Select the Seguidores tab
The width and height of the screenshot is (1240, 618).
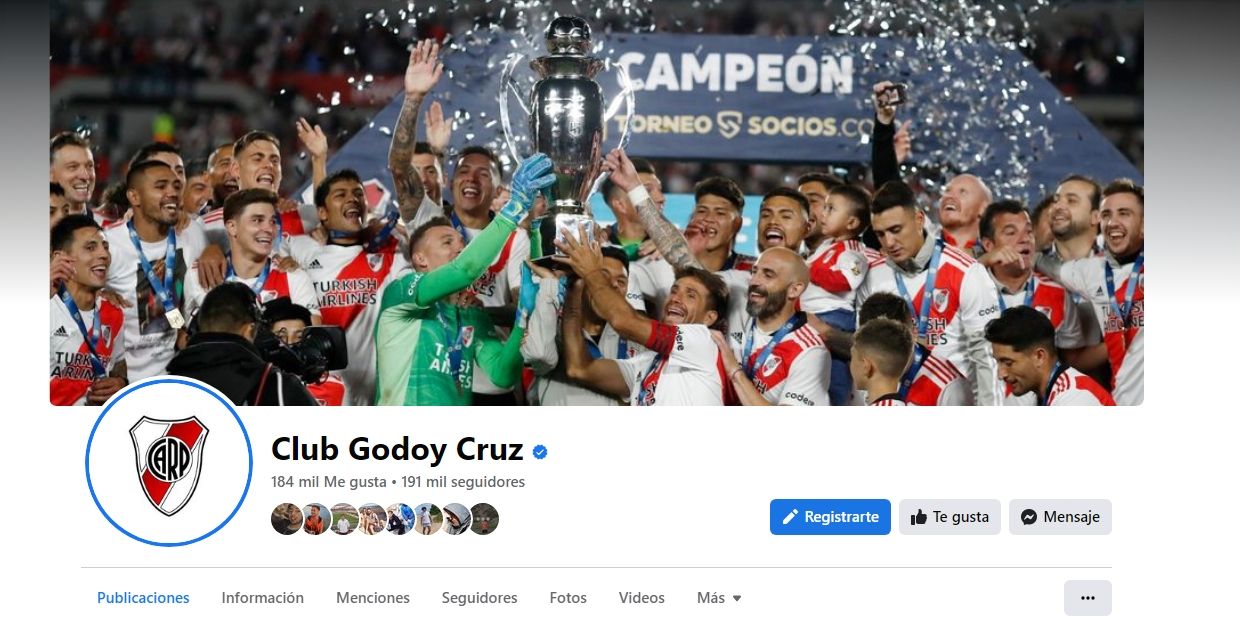click(x=480, y=598)
